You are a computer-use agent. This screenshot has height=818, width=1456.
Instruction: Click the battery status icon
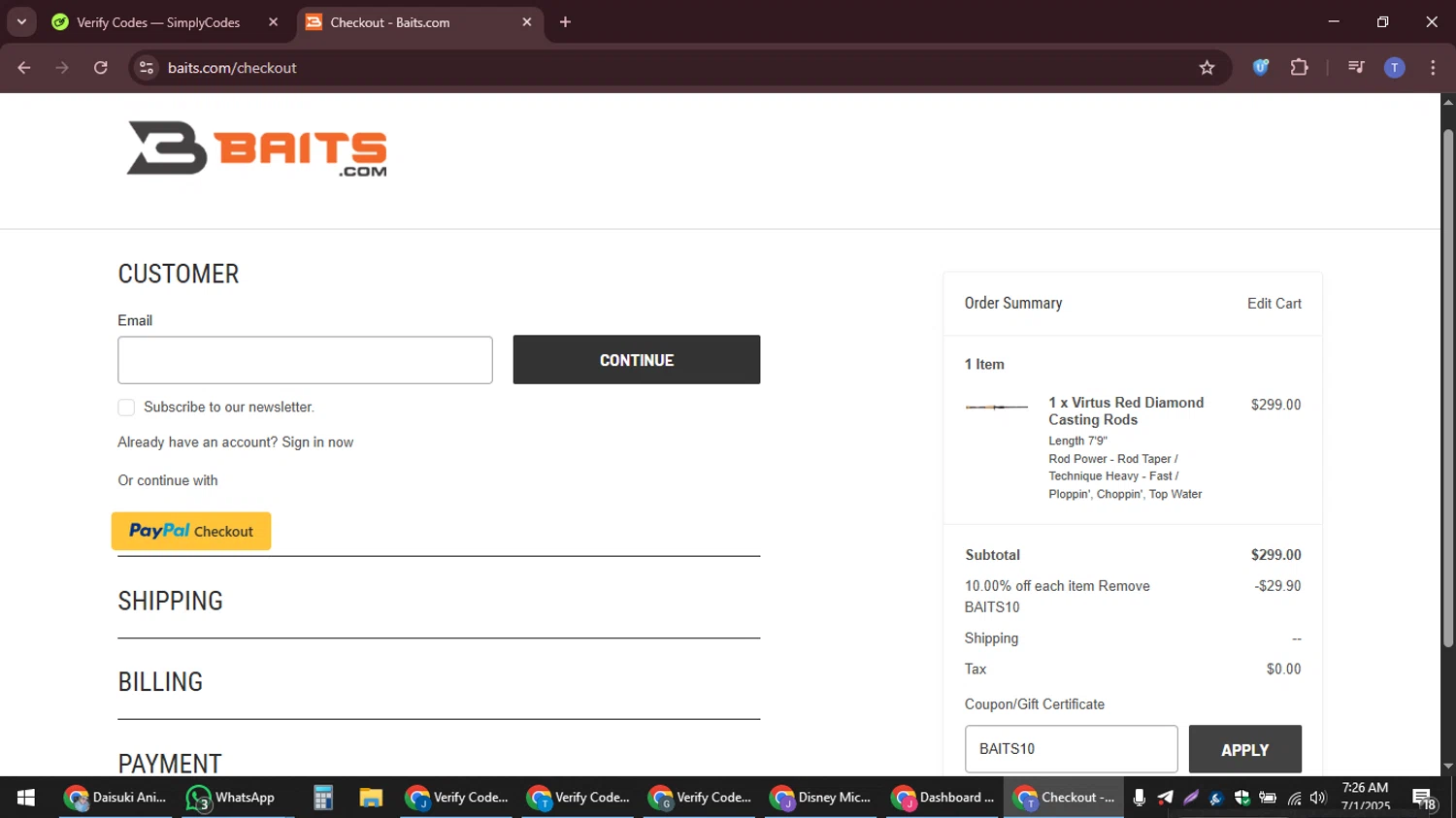[1268, 798]
